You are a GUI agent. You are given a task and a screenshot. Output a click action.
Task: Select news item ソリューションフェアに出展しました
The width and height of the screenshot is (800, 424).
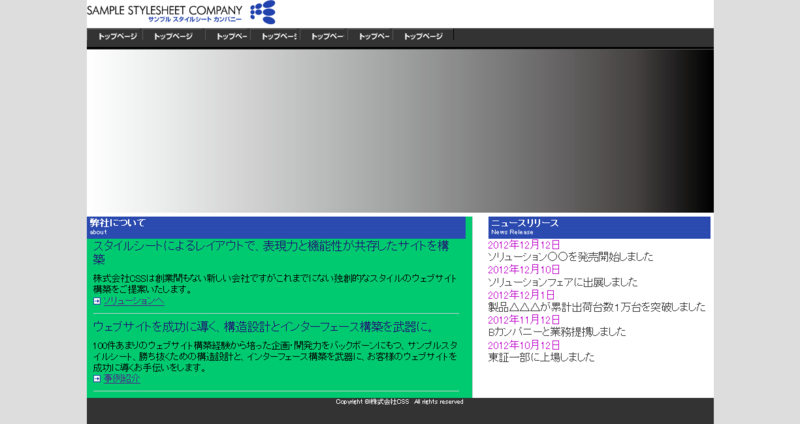pyautogui.click(x=563, y=282)
